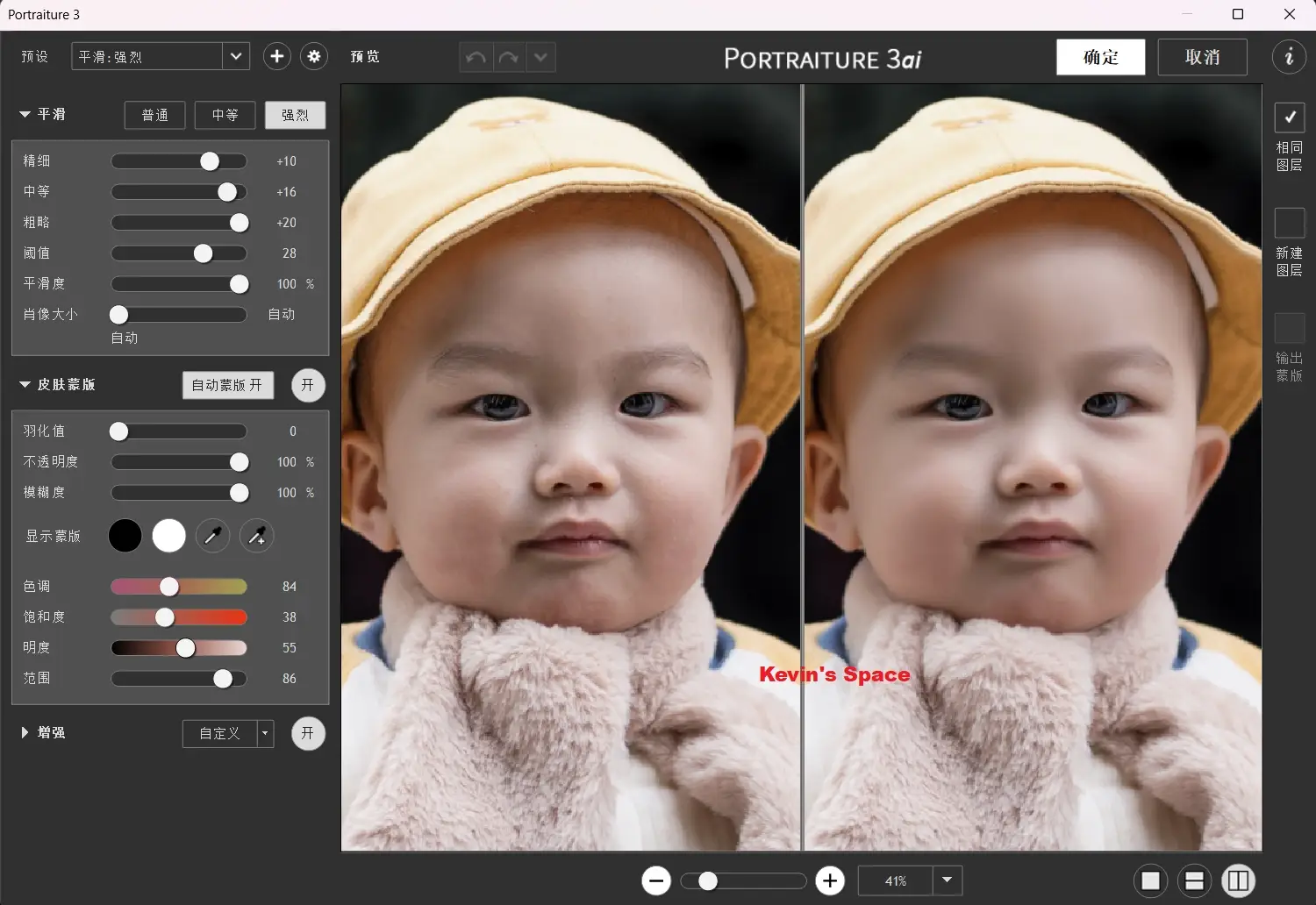
Task: Select the black mask display swatch
Action: coord(125,536)
